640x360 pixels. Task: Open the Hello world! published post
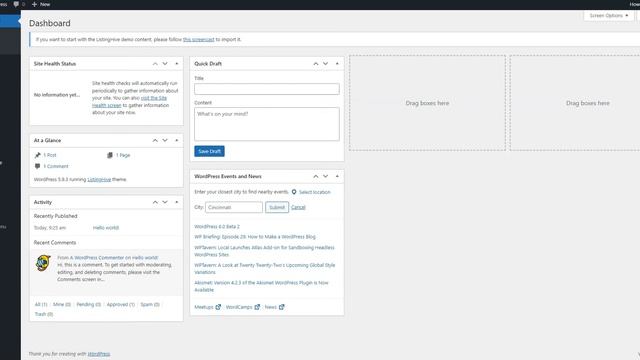(106, 228)
